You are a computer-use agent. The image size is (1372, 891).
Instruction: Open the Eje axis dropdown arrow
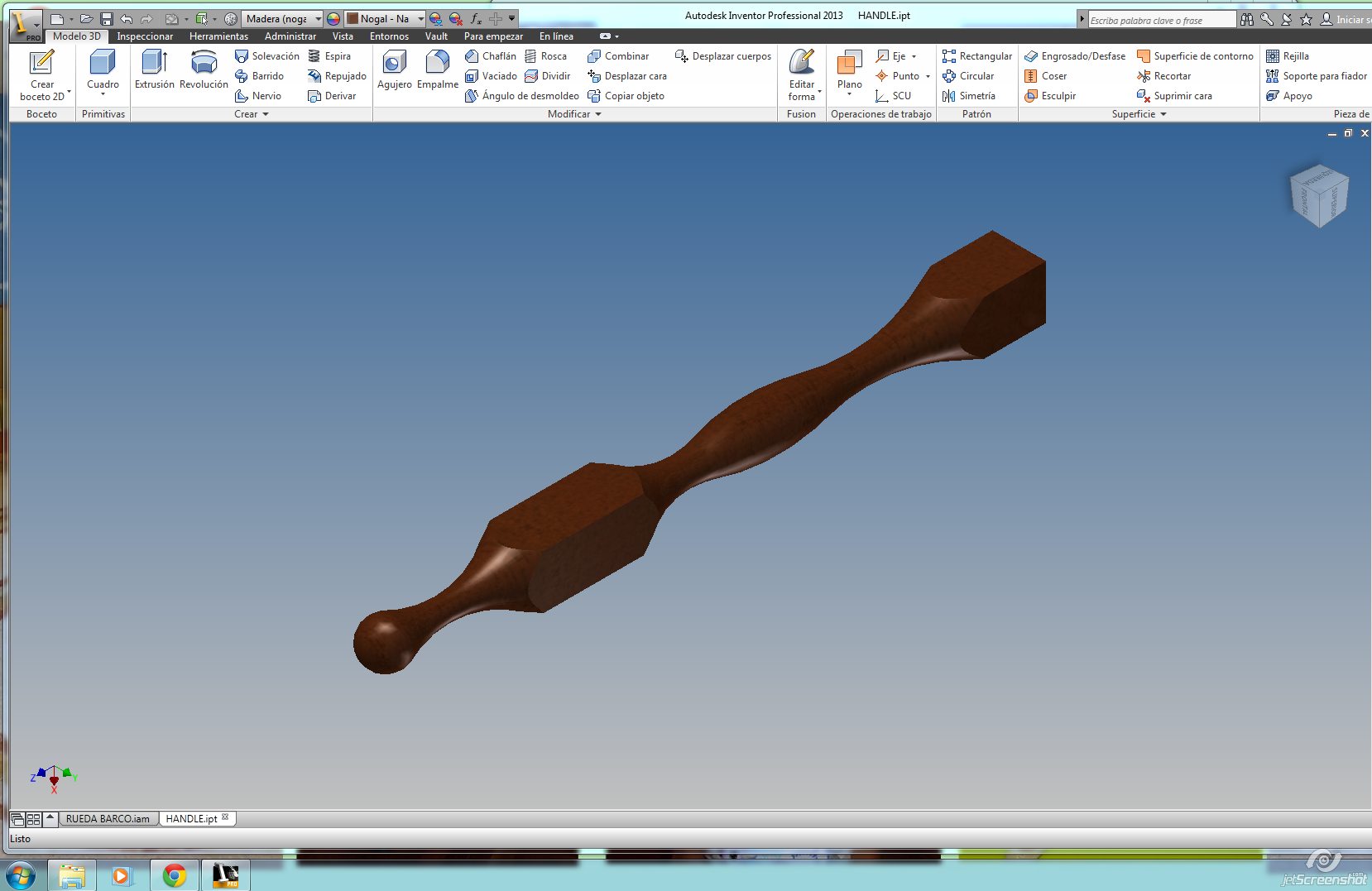coord(914,56)
